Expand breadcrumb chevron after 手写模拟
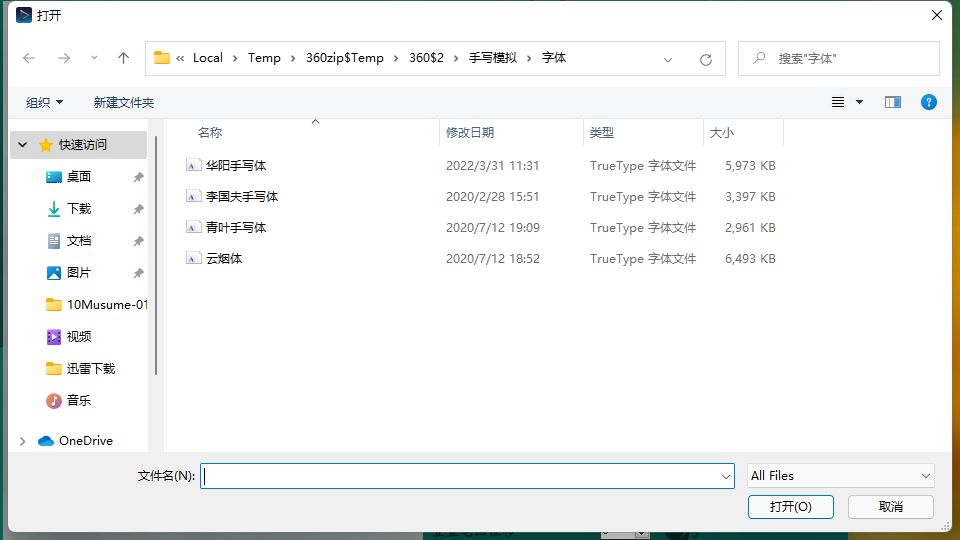 pyautogui.click(x=529, y=58)
